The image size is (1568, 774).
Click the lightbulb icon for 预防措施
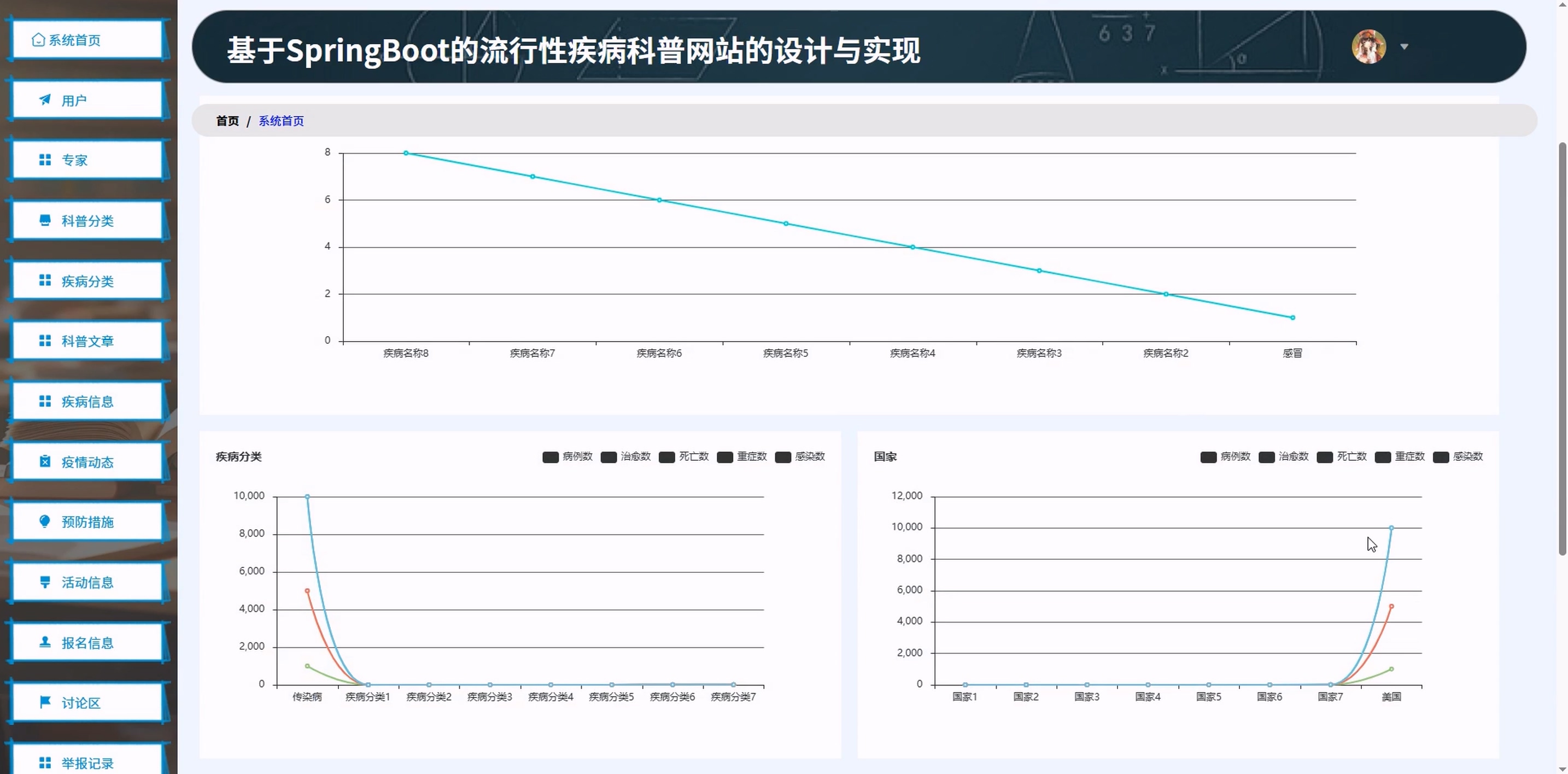pyautogui.click(x=45, y=521)
